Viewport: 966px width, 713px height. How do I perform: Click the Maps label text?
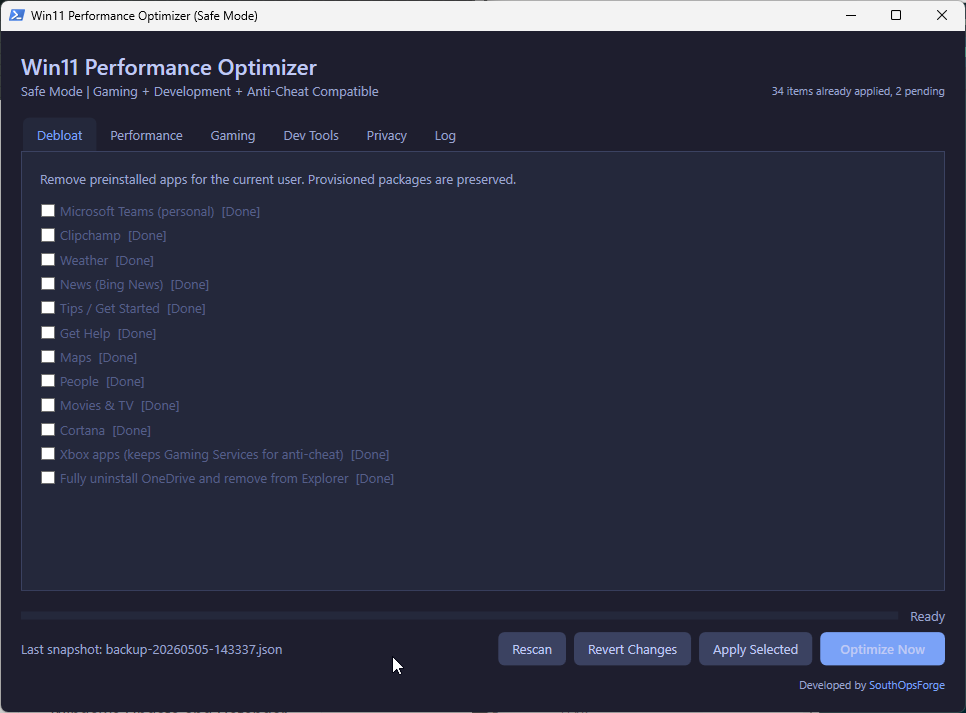point(76,357)
